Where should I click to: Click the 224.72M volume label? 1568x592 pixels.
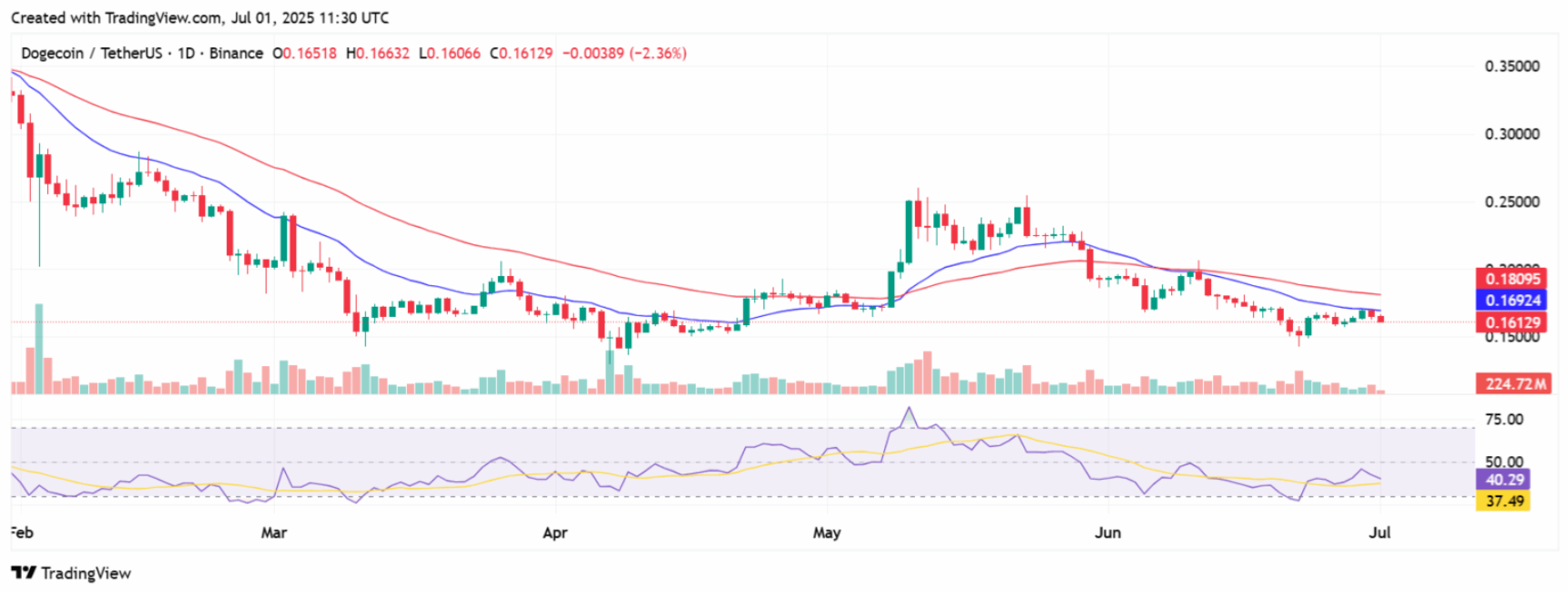pos(1515,383)
